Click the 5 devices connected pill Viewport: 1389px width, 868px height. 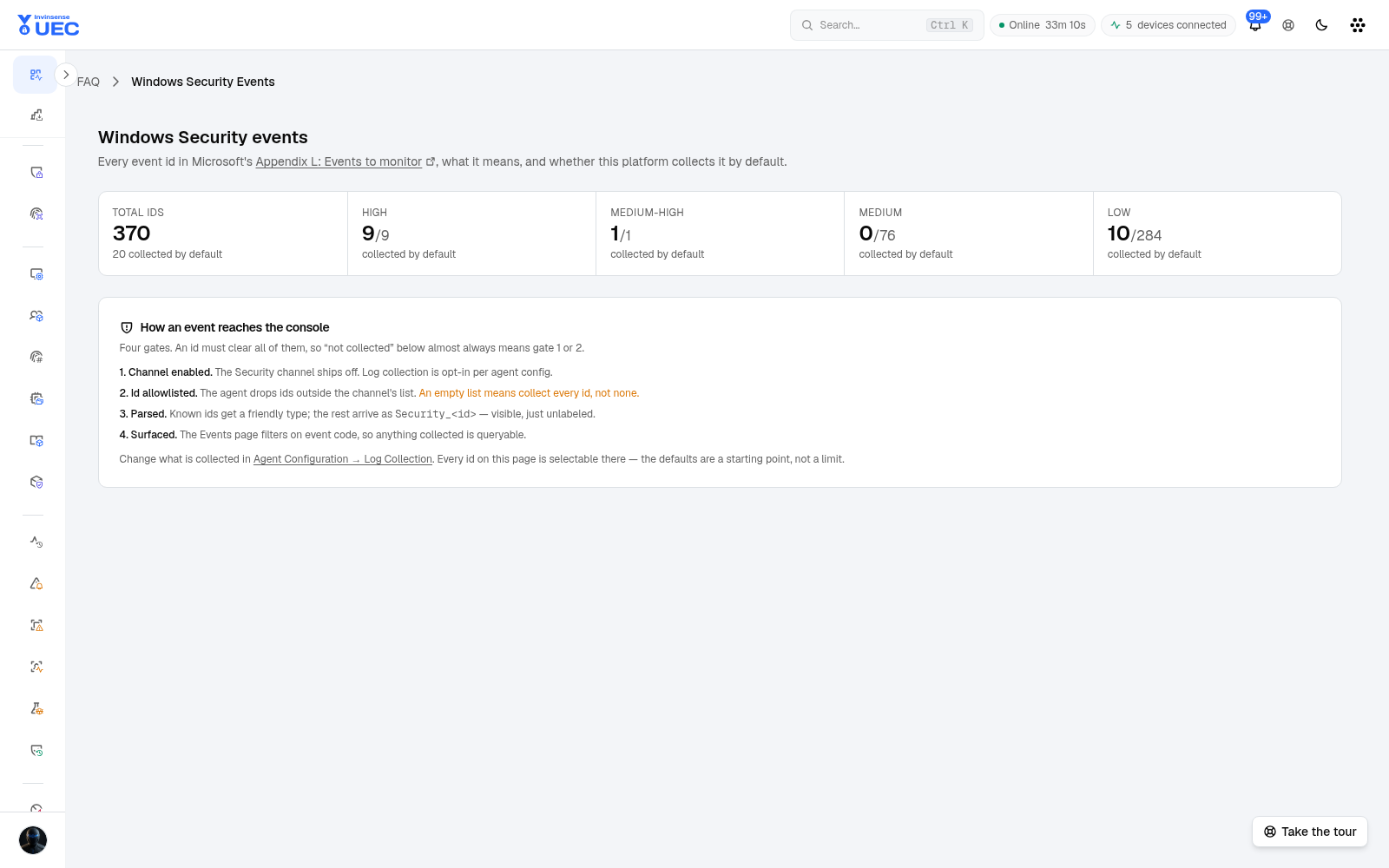click(1168, 25)
